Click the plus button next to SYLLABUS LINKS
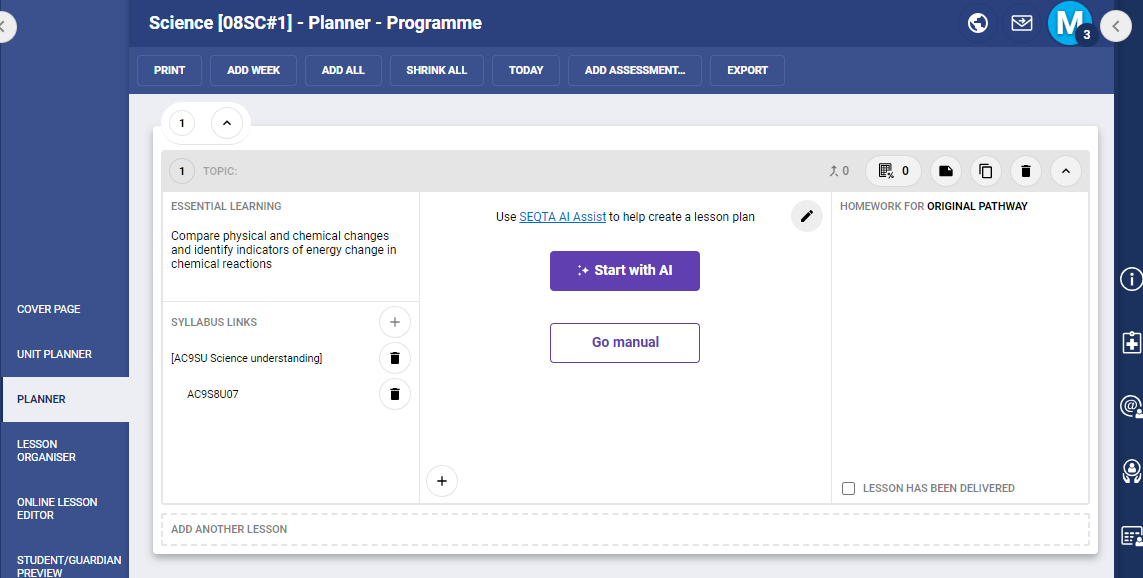 pos(395,322)
